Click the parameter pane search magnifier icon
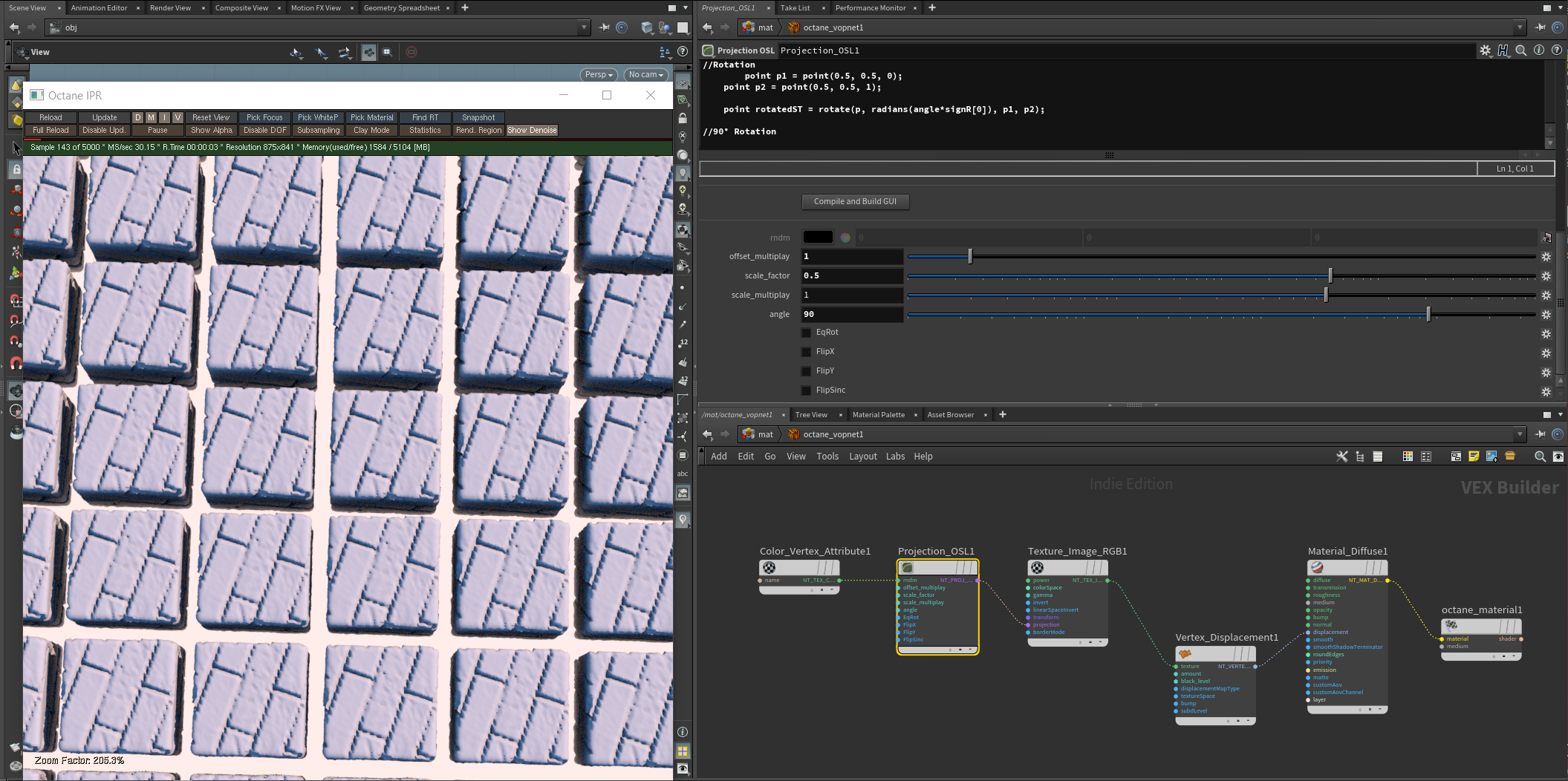This screenshot has height=781, width=1568. click(x=1520, y=50)
